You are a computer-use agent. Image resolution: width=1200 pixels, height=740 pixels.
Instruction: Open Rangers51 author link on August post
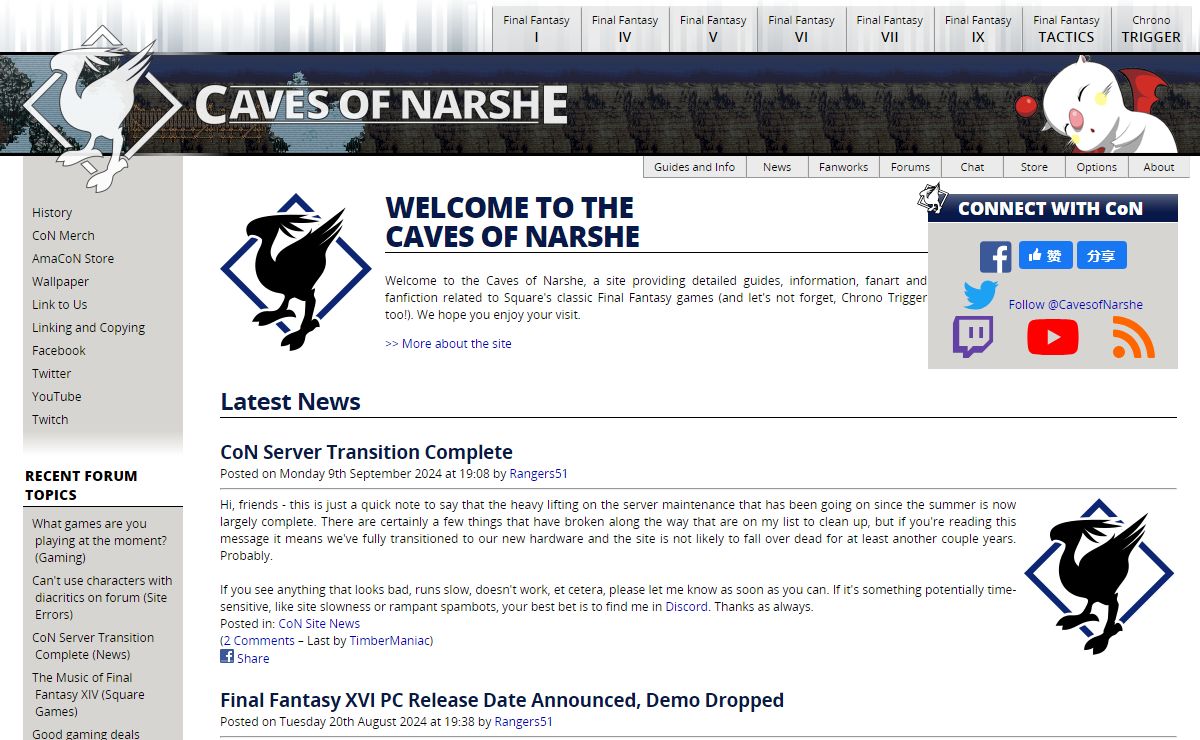pyautogui.click(x=523, y=721)
